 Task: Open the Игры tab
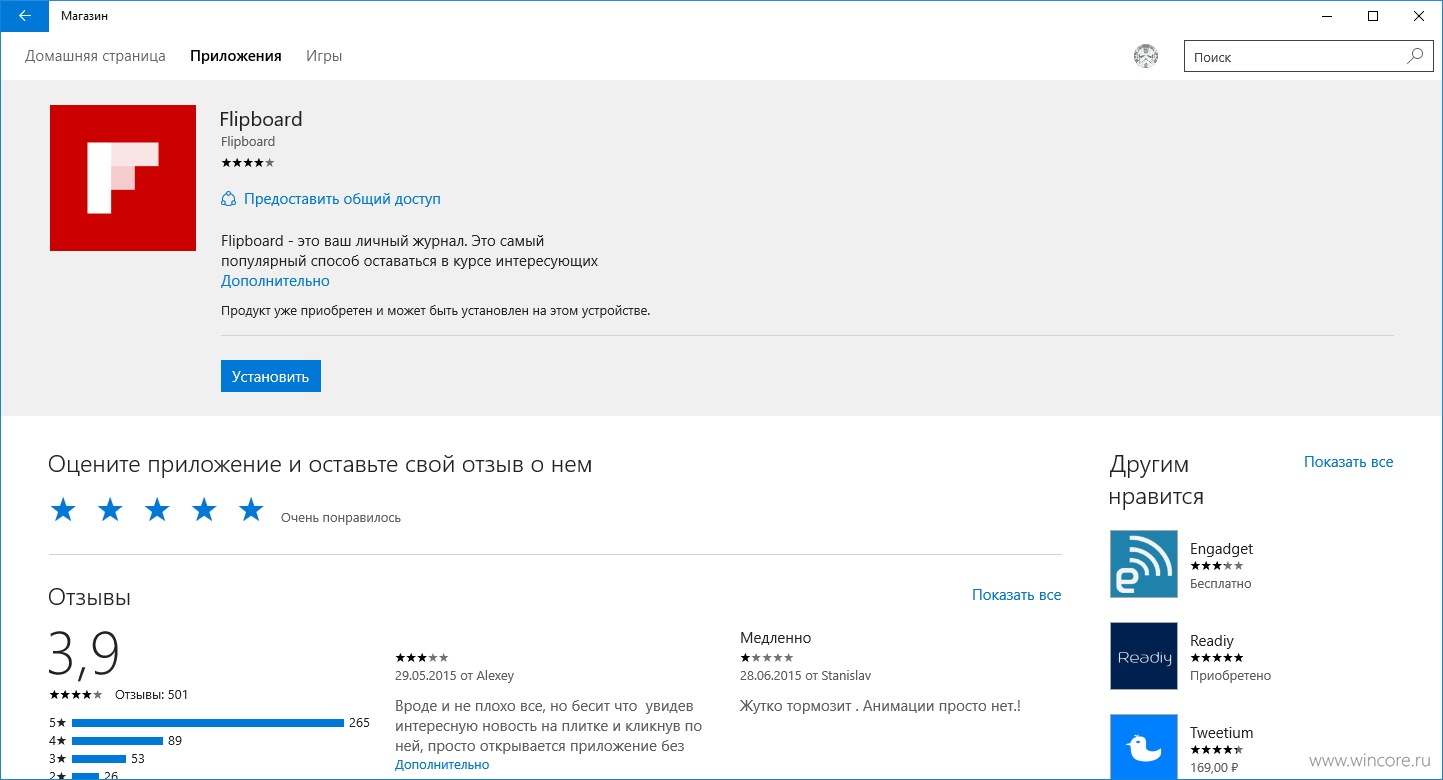324,56
